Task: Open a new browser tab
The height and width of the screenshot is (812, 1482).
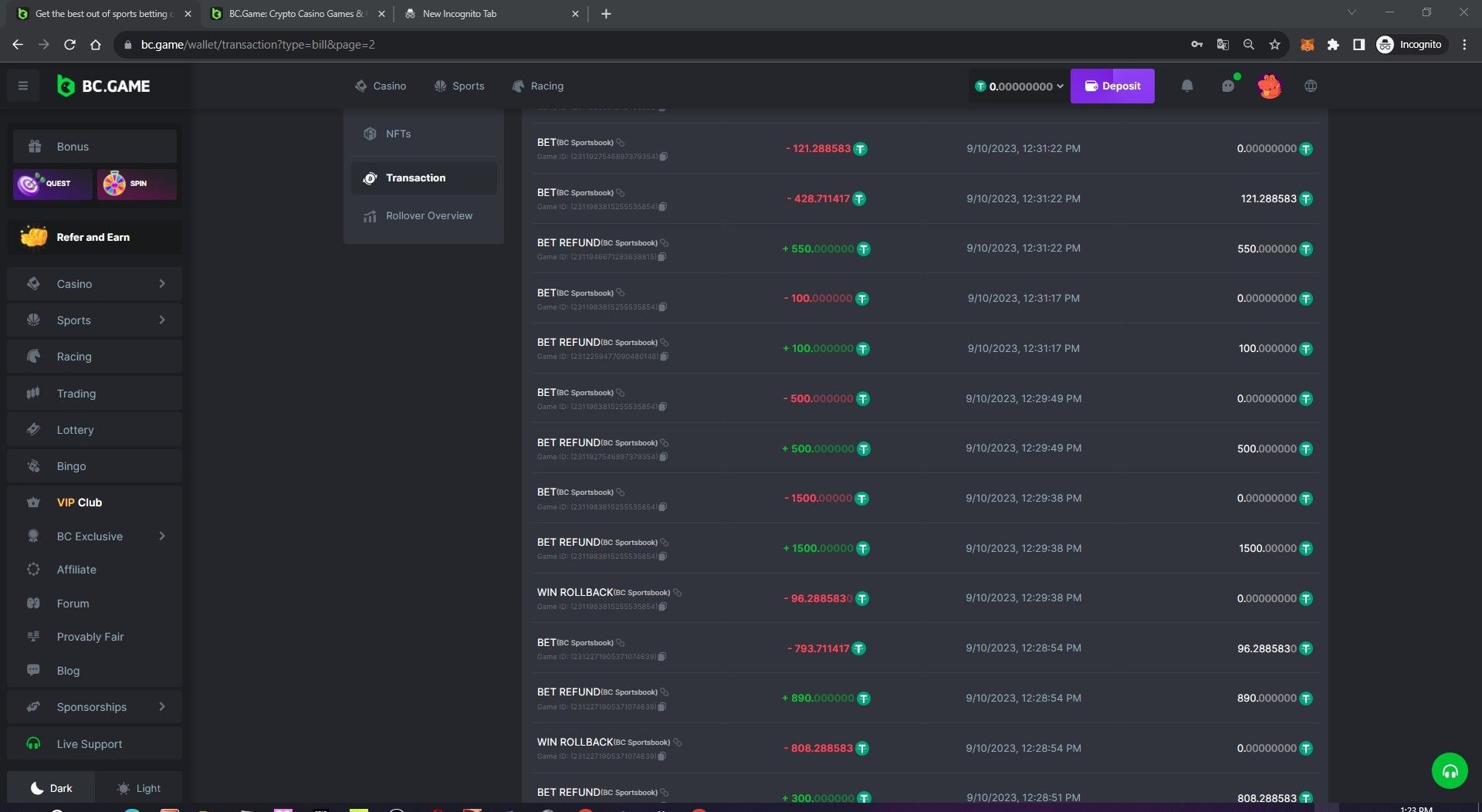Action: pos(606,14)
